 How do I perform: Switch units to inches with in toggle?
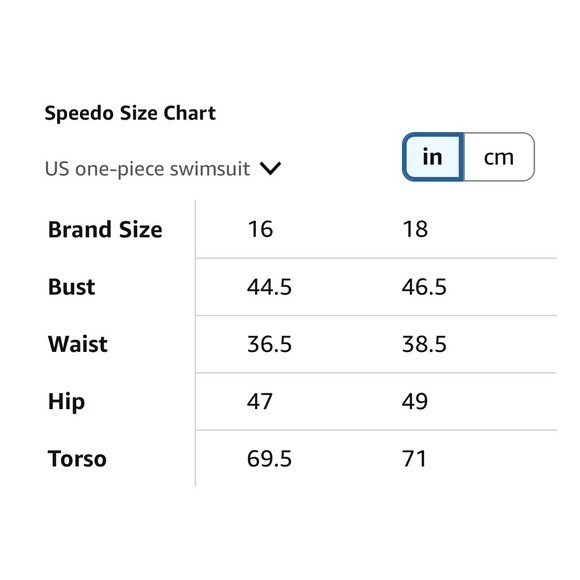(x=433, y=157)
